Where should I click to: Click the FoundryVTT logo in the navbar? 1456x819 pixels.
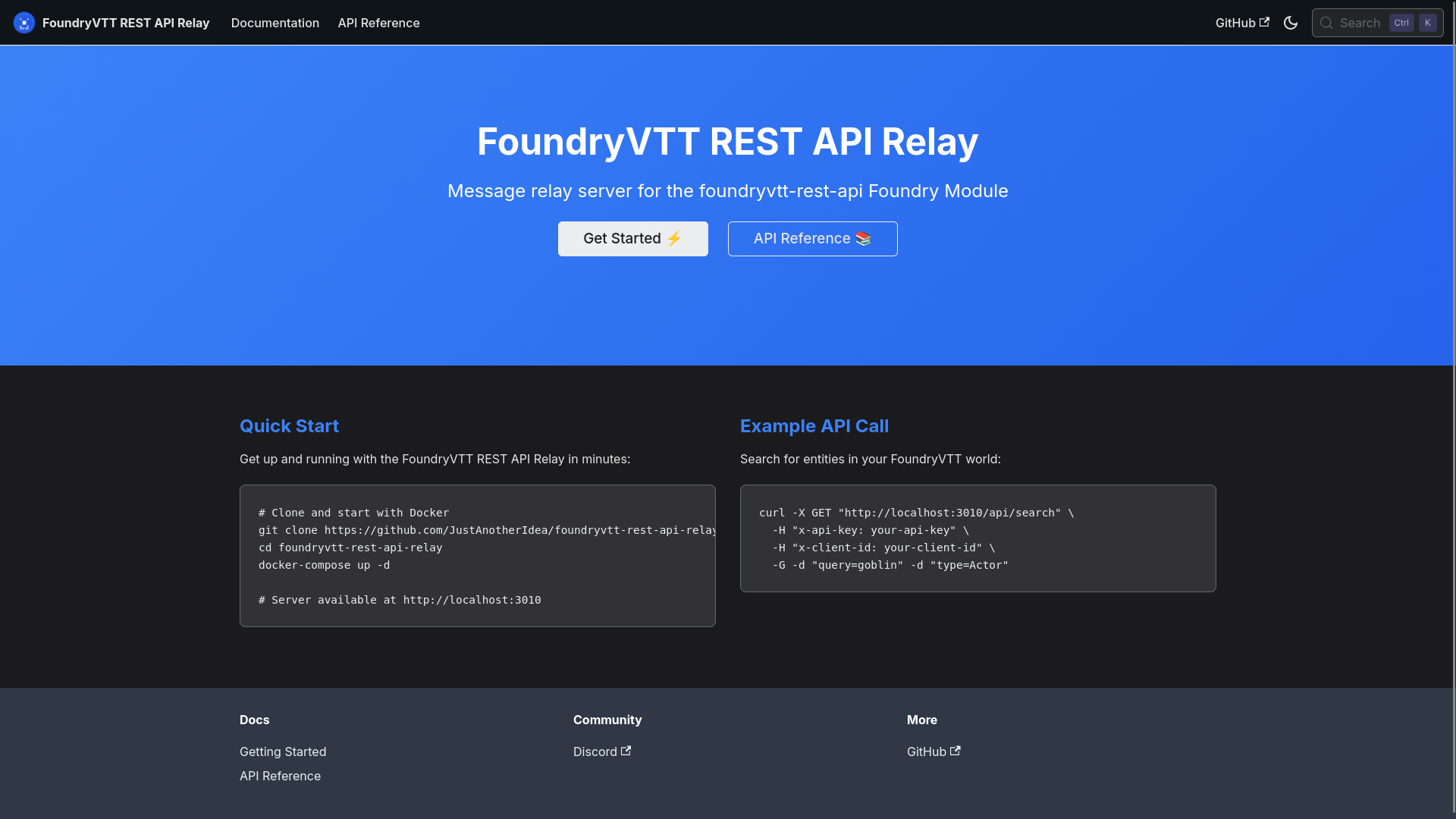(24, 23)
